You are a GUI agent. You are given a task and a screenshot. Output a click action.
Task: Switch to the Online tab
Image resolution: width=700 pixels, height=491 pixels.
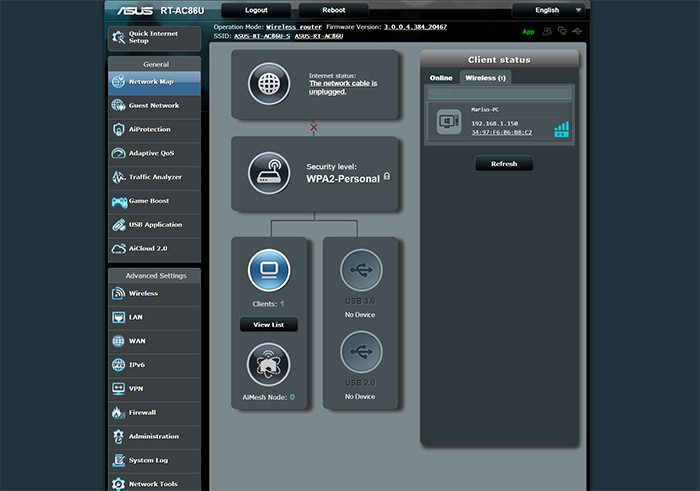[441, 78]
